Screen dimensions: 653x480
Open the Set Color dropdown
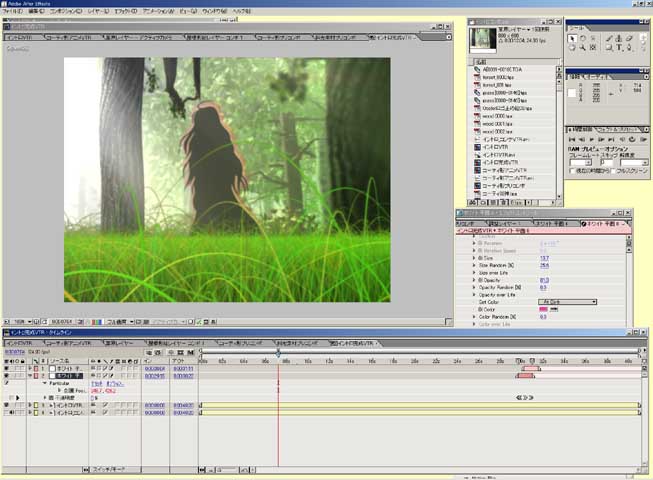[568, 302]
